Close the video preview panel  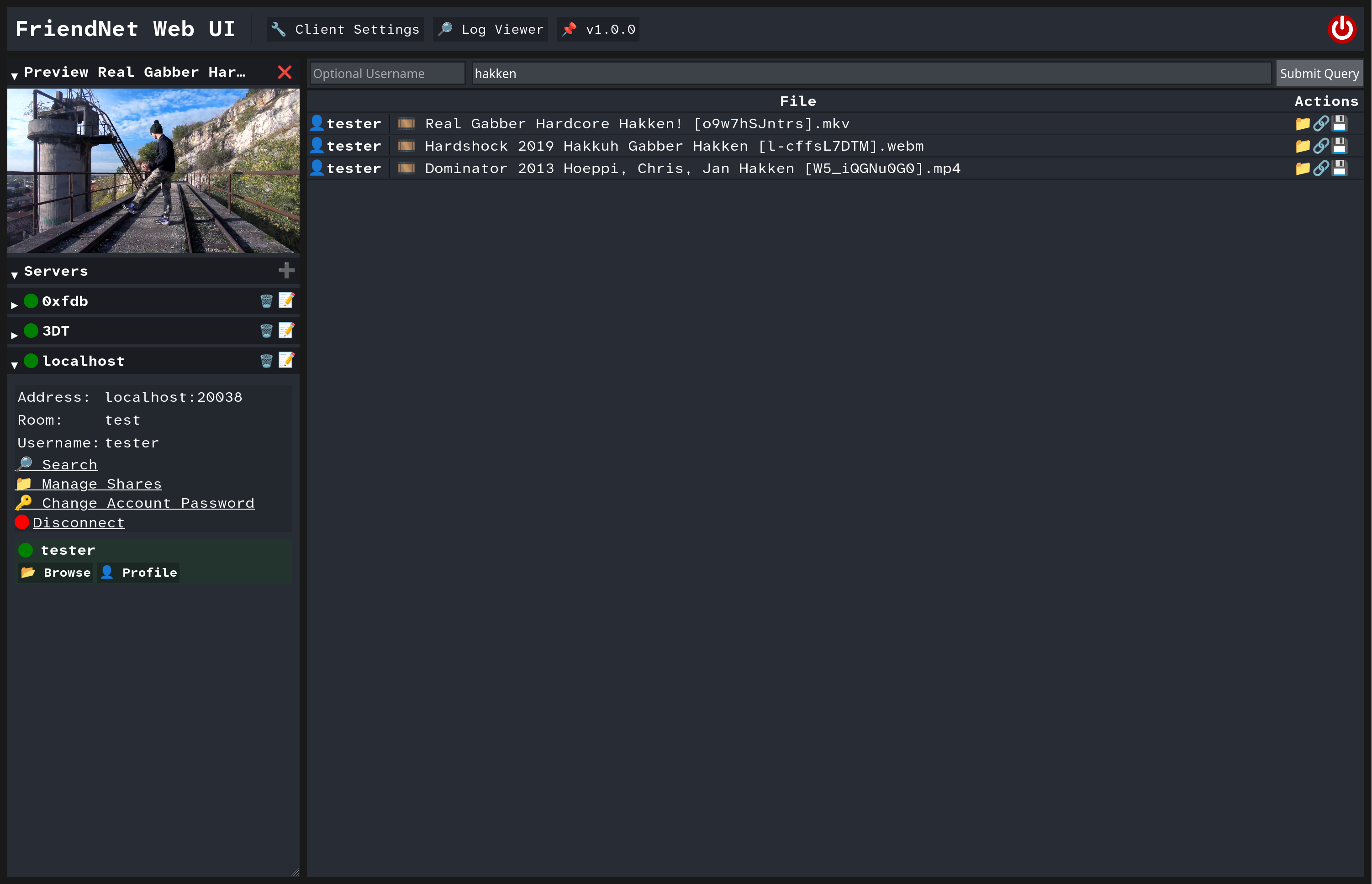pyautogui.click(x=285, y=72)
